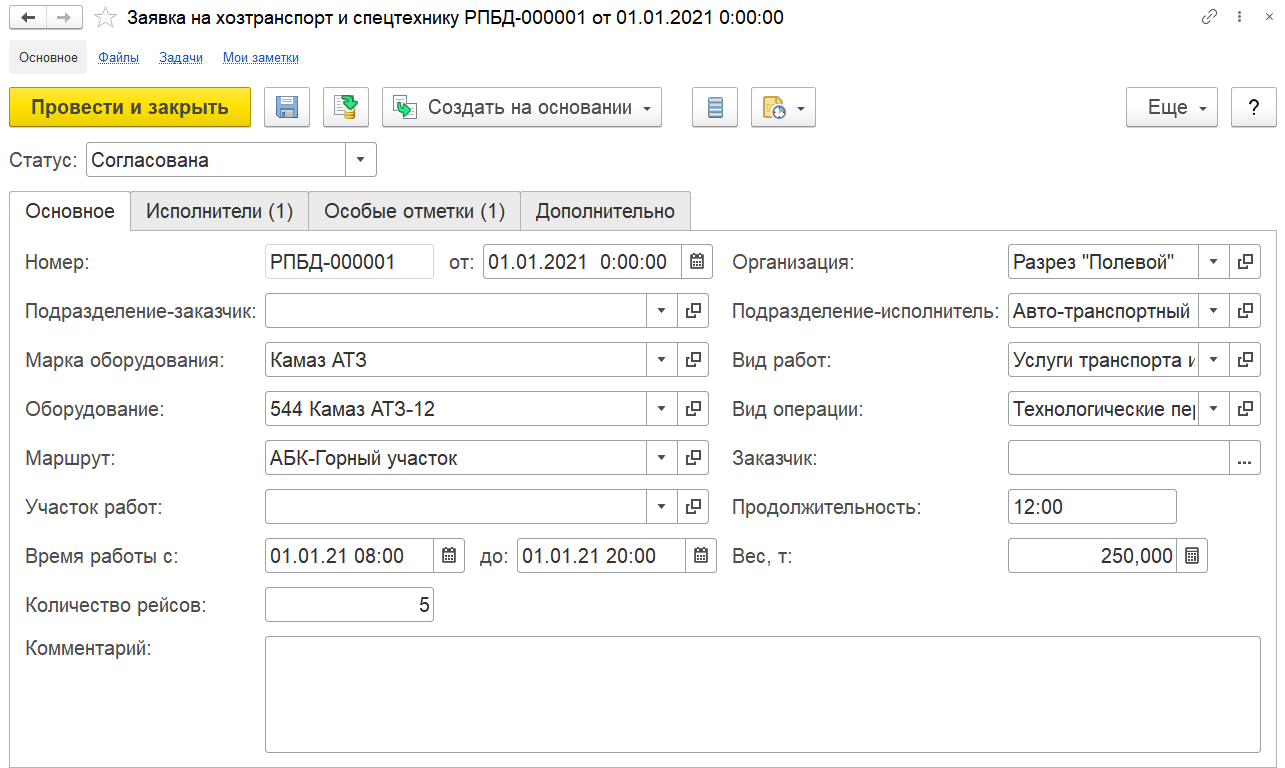Expand the Подразделение-исполнитель dropdown
Screen dimensions: 1285x768
1213,311
